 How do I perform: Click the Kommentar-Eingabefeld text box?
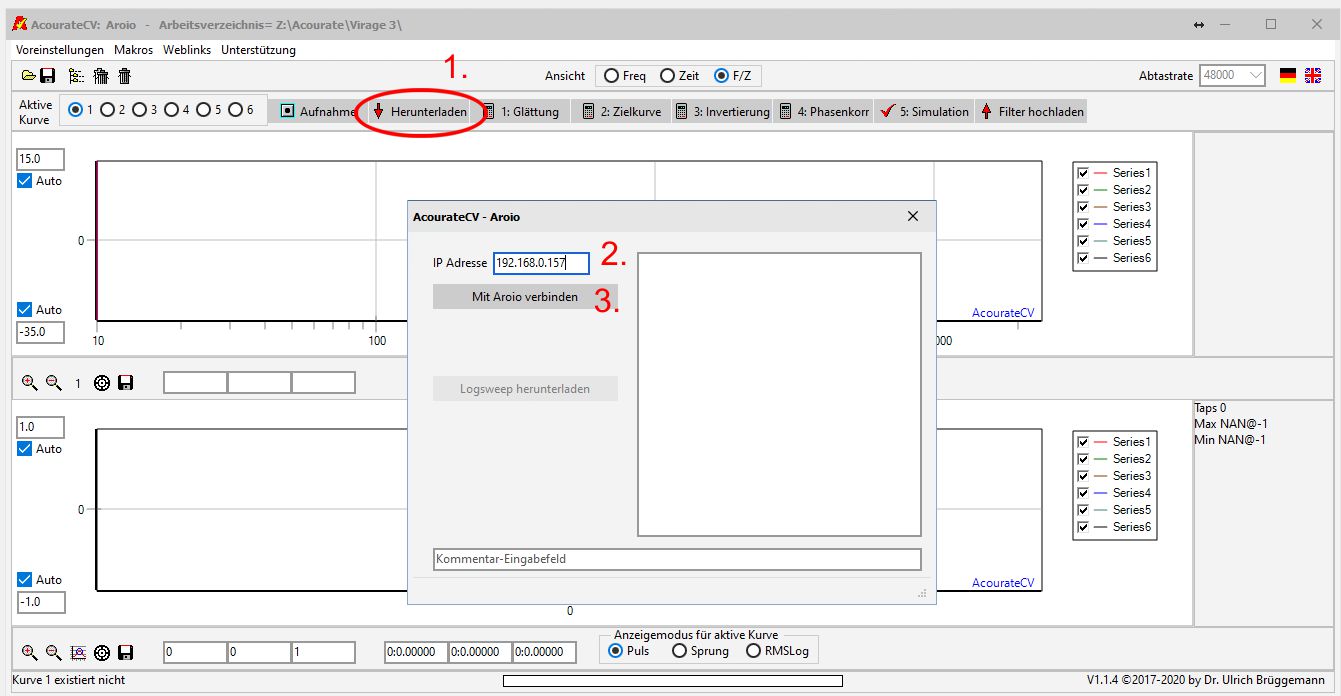pos(677,559)
